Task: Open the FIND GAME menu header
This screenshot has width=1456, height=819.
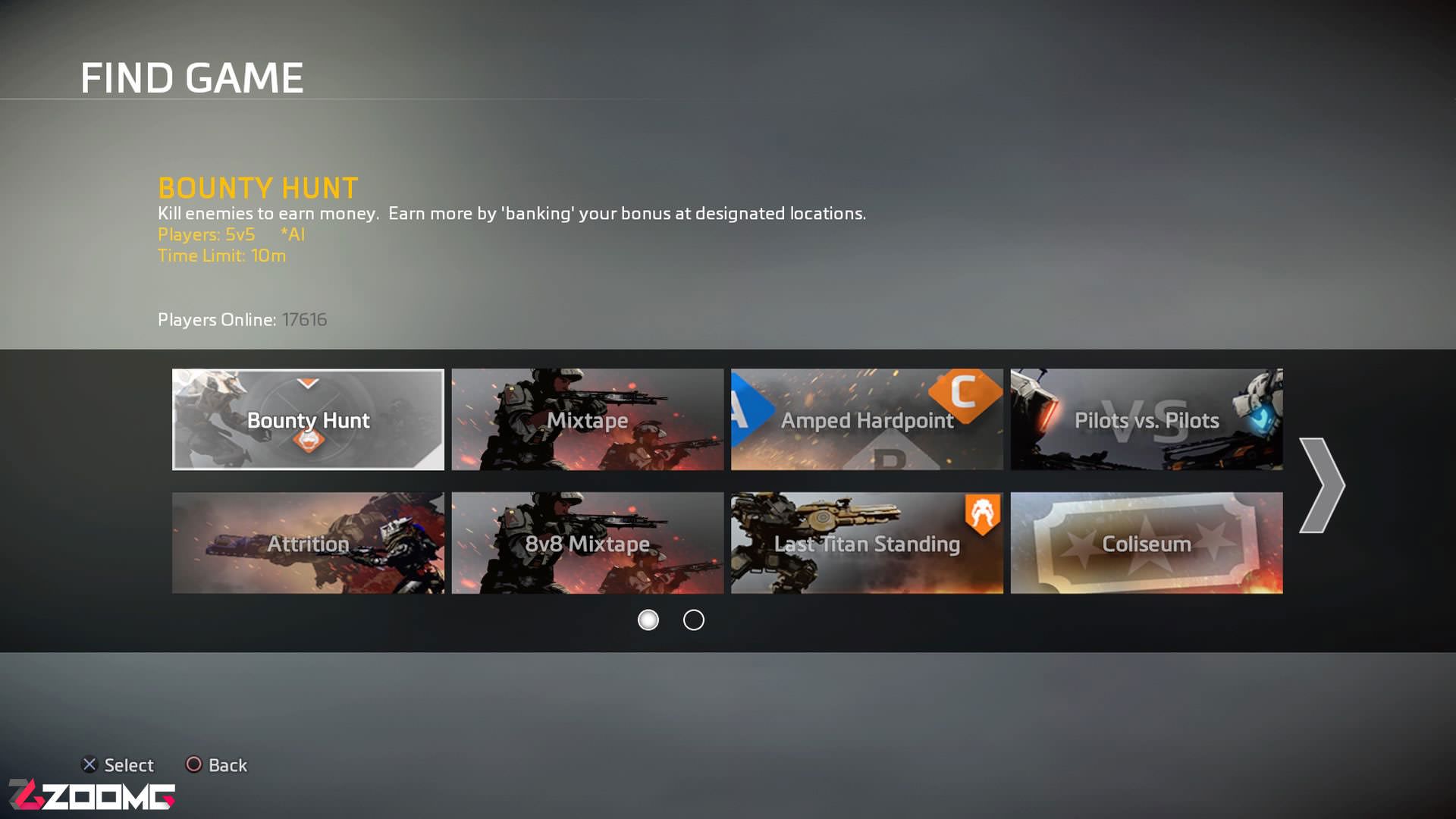Action: [192, 76]
